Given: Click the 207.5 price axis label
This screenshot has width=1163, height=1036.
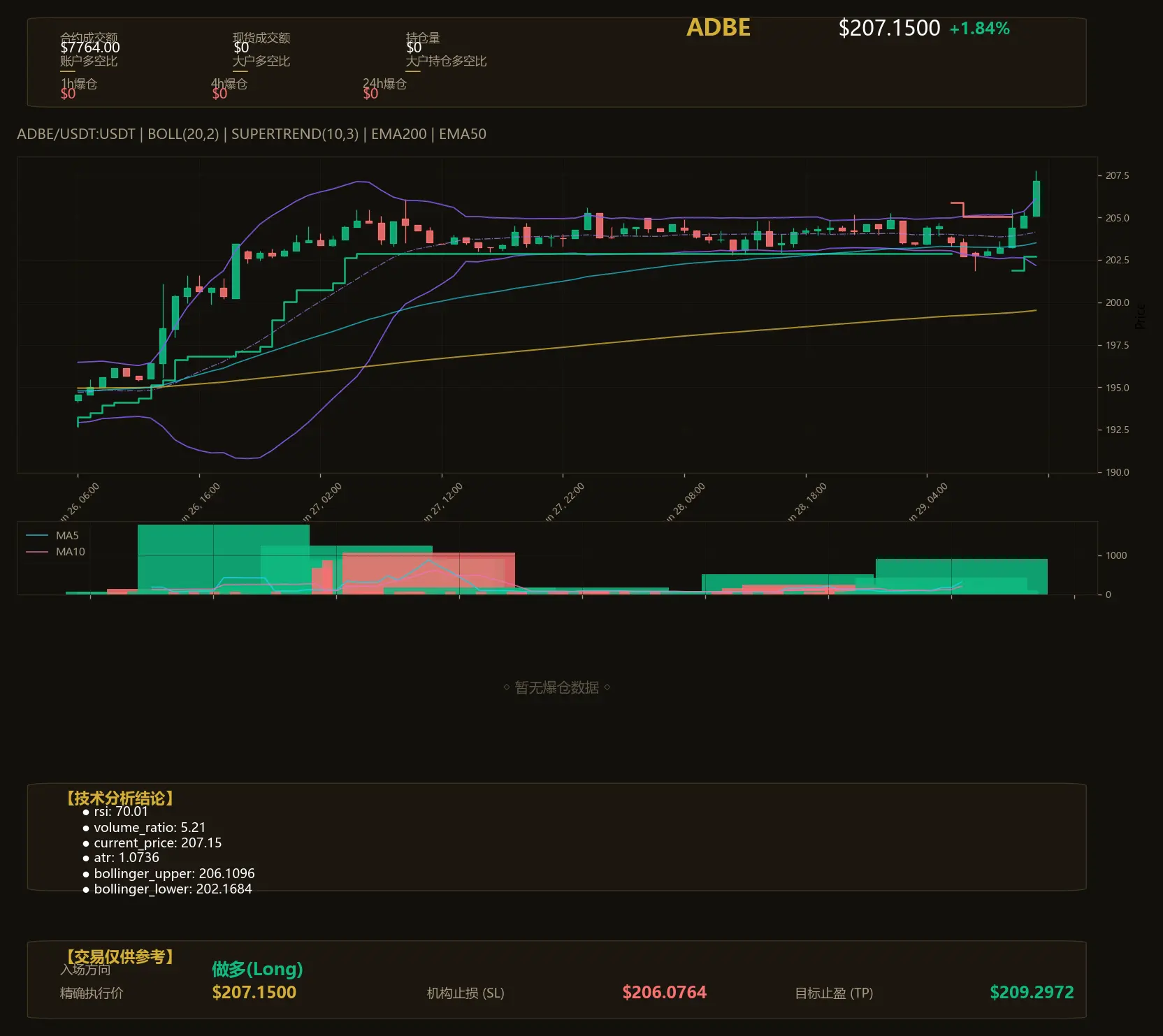Looking at the screenshot, I should click(x=1117, y=175).
